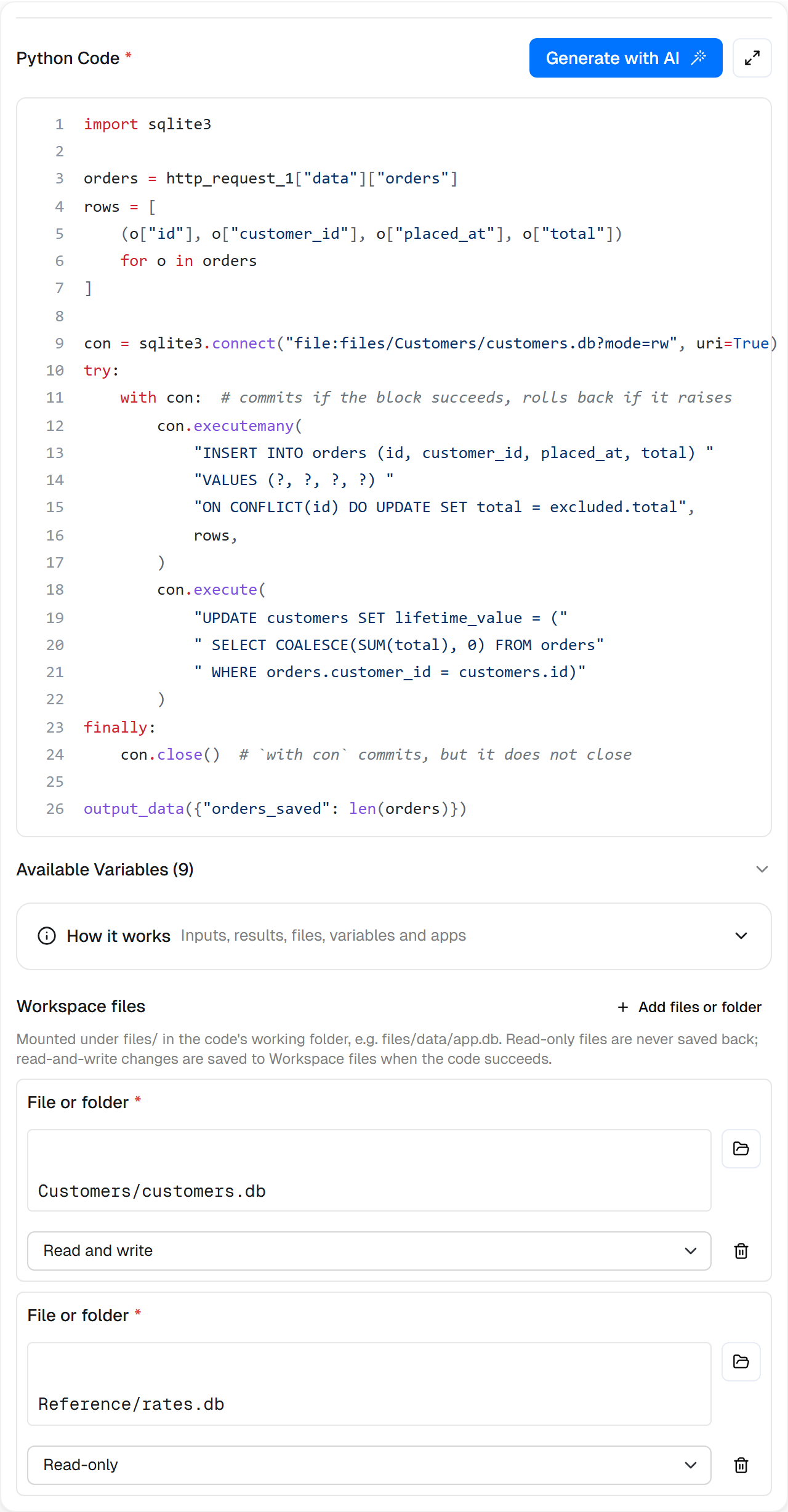Click the 'VALUES (?, ?, ?, ?)' line
788x1512 pixels.
point(294,480)
